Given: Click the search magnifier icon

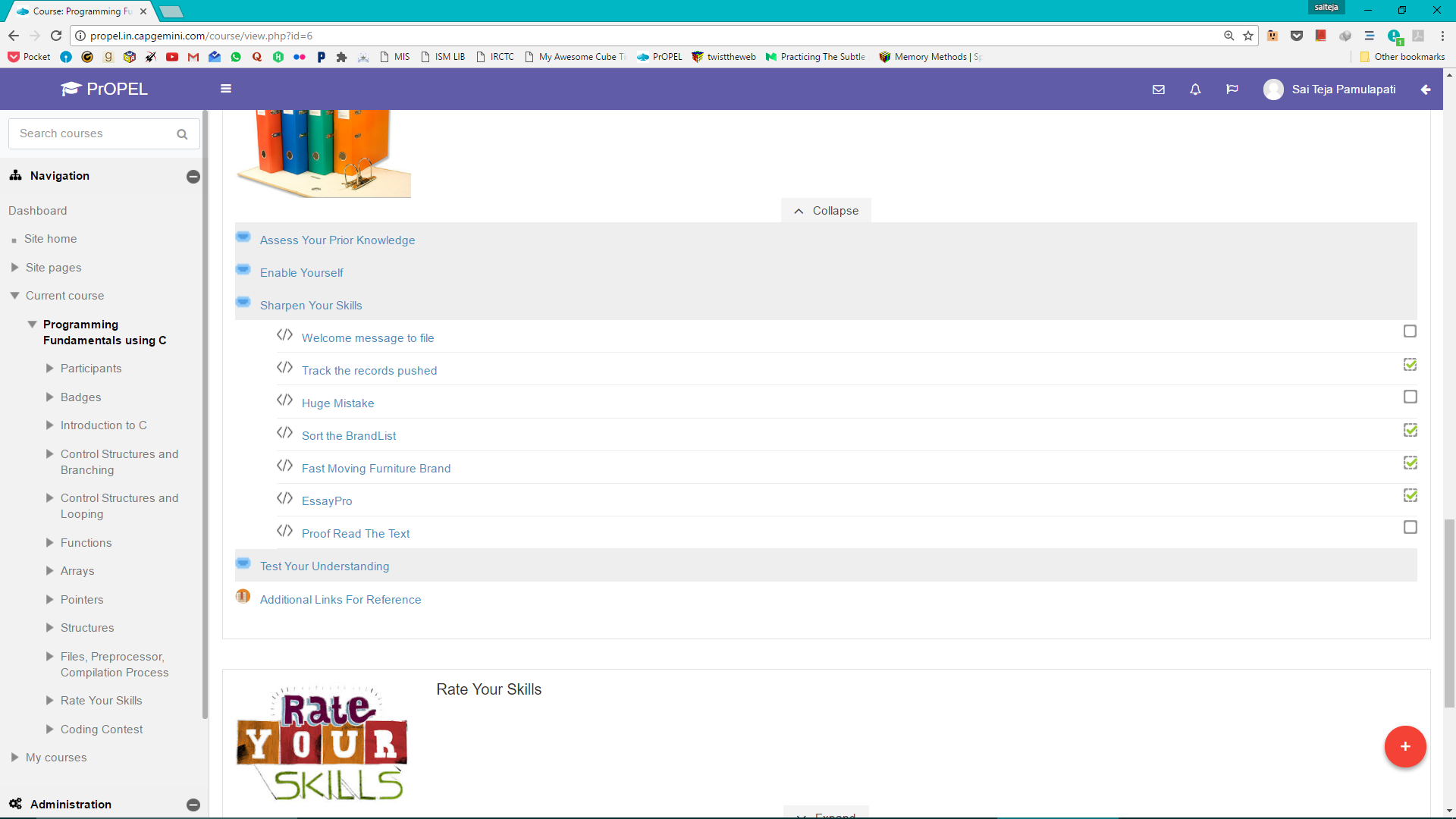Looking at the screenshot, I should point(182,134).
